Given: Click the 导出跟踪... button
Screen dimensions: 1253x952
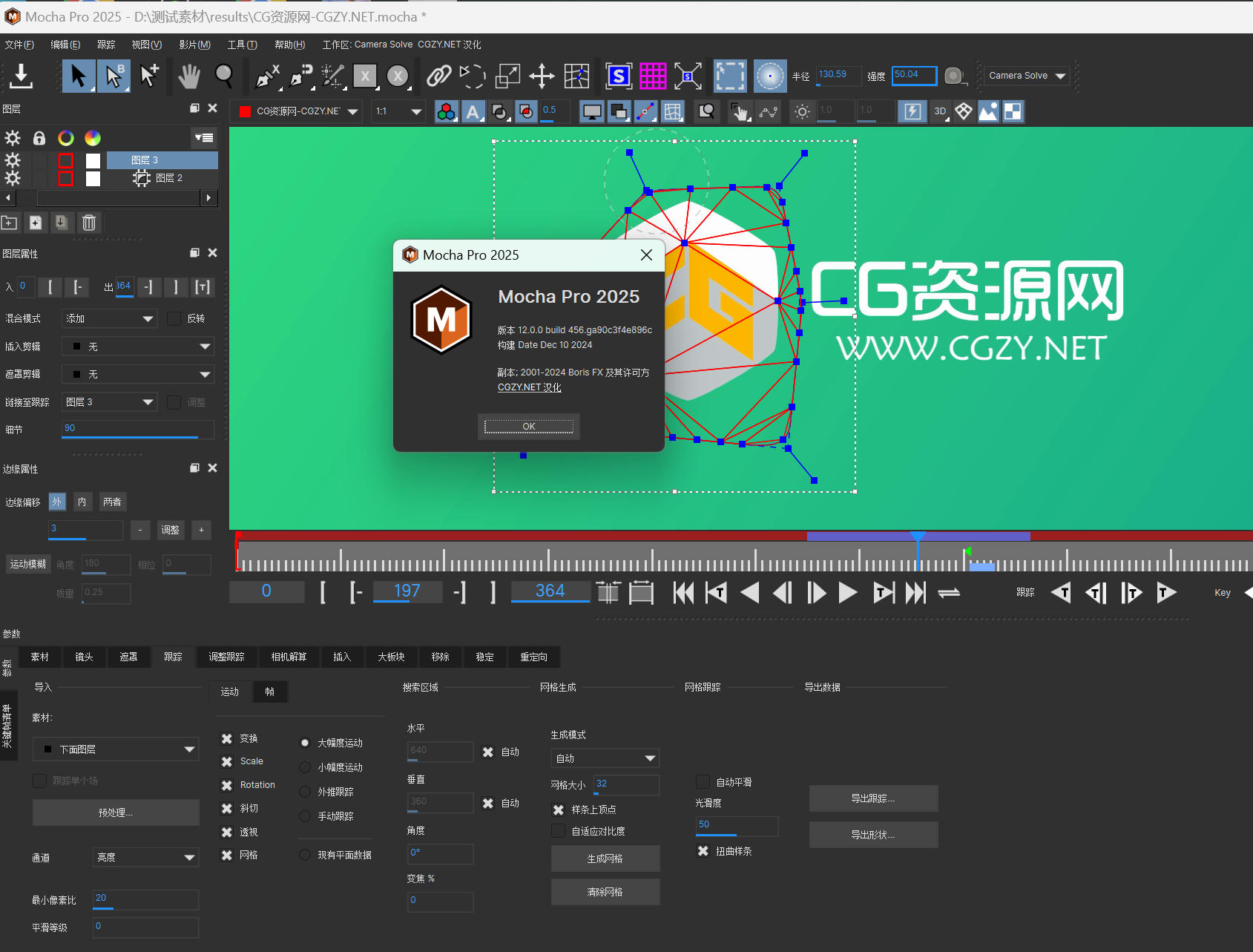Looking at the screenshot, I should click(x=873, y=798).
